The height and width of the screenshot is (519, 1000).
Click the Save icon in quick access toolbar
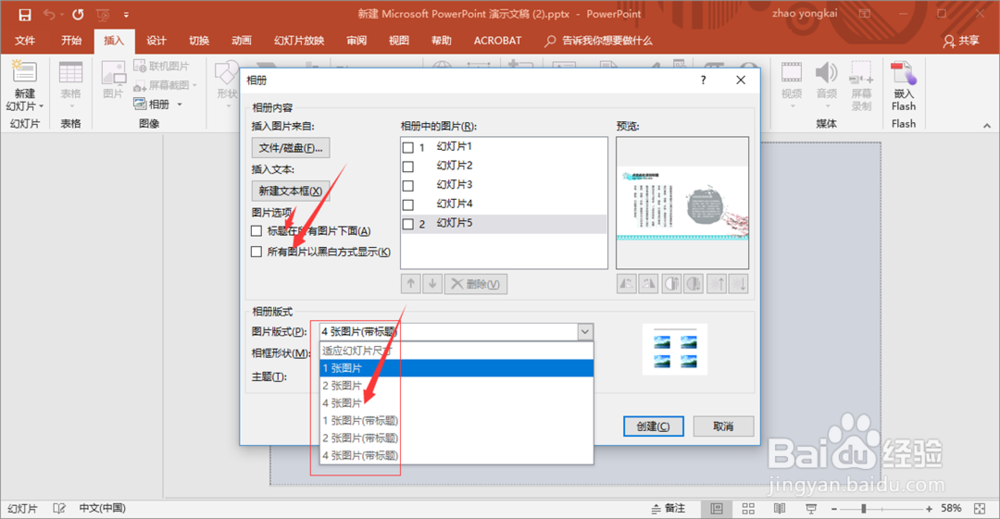click(24, 14)
